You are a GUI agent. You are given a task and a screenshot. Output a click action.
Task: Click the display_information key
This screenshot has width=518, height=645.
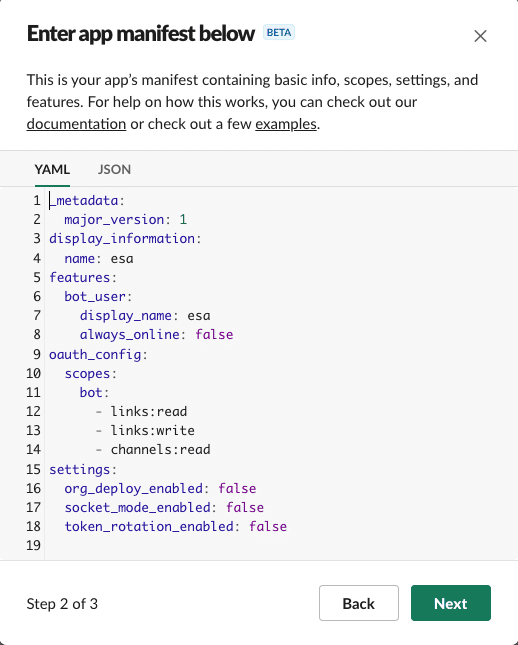pos(122,239)
